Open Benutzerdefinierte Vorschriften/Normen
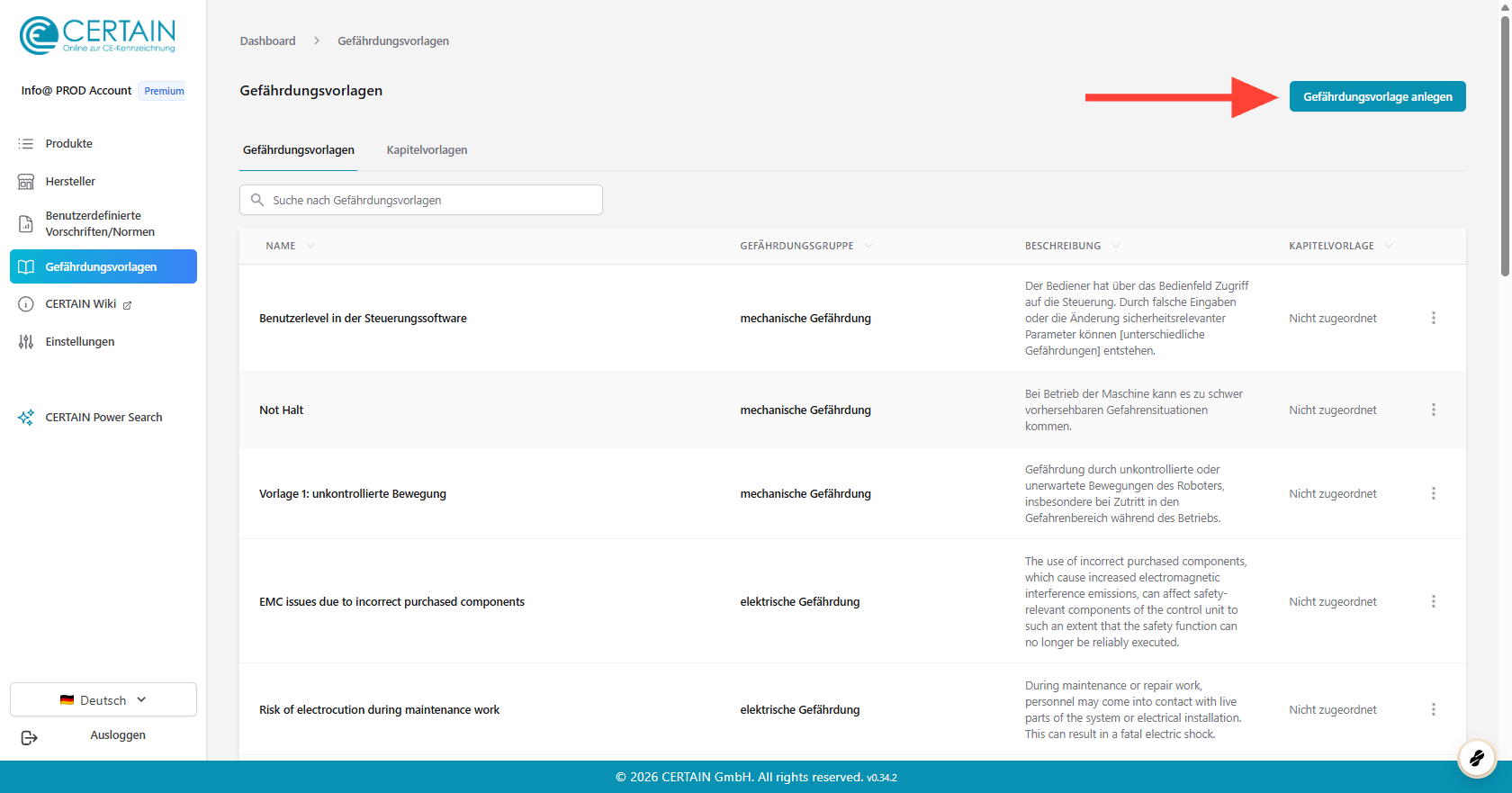This screenshot has width=1512, height=793. (103, 224)
